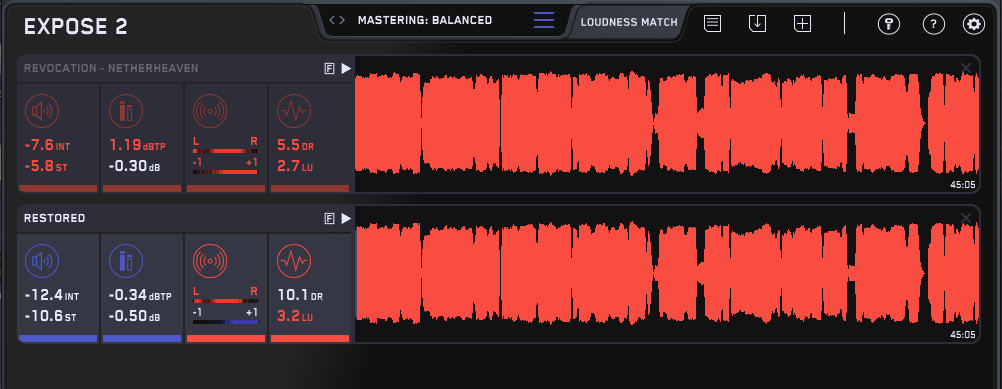Toggle Loudness Match
Viewport: 1002px width, 389px height.
pos(629,22)
